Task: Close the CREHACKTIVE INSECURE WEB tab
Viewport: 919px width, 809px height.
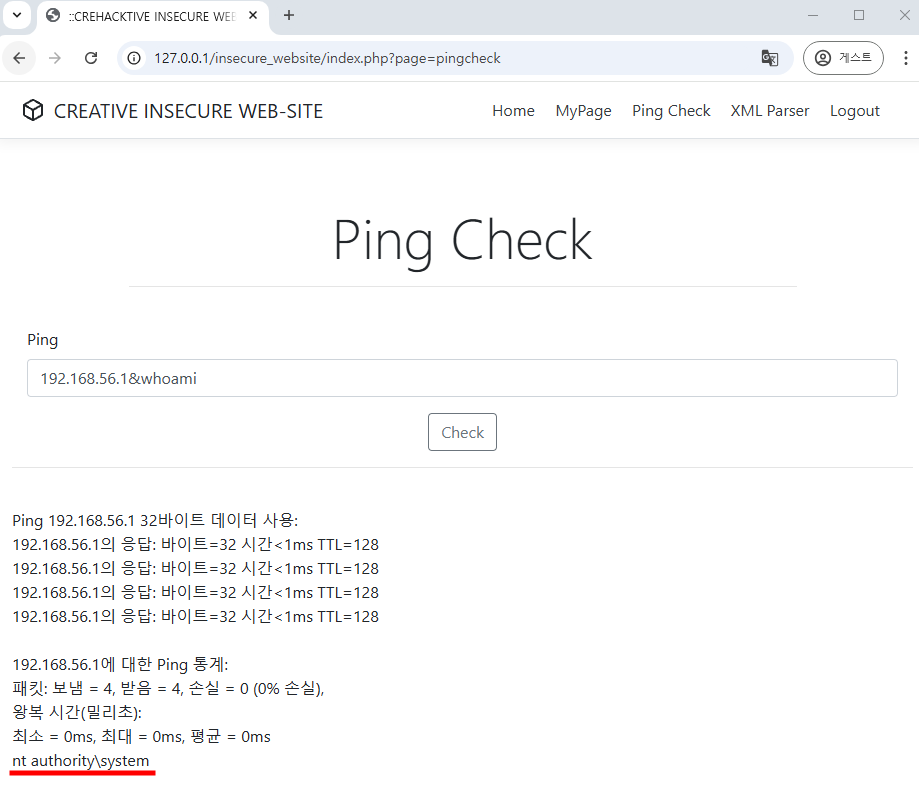Action: pos(253,15)
